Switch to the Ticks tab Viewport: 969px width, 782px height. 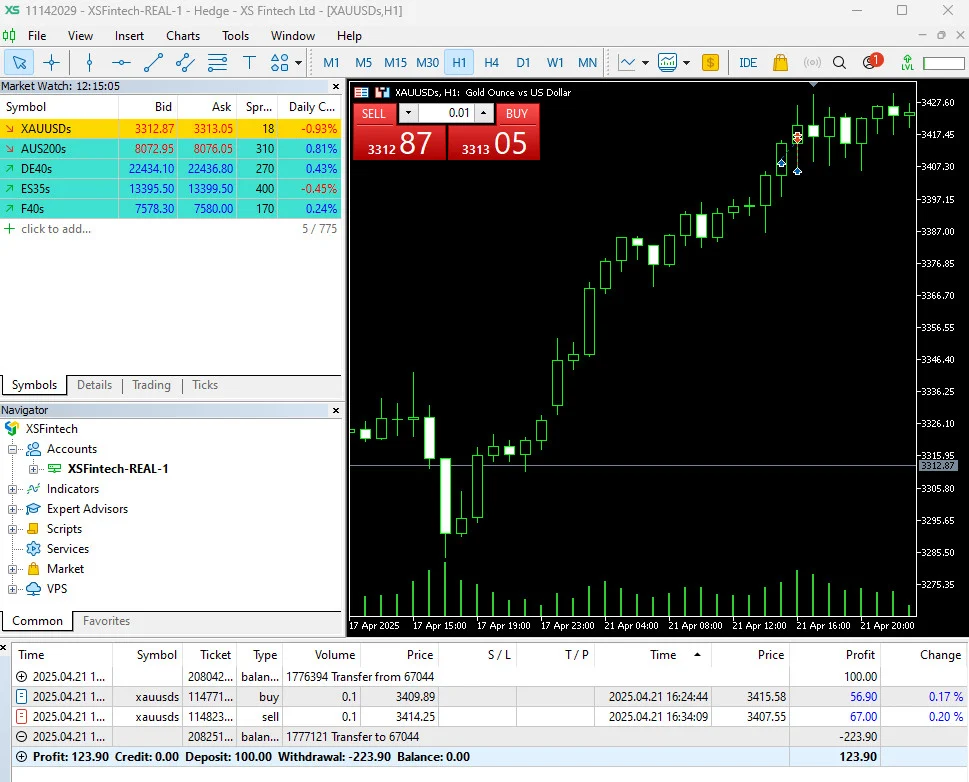[x=205, y=385]
